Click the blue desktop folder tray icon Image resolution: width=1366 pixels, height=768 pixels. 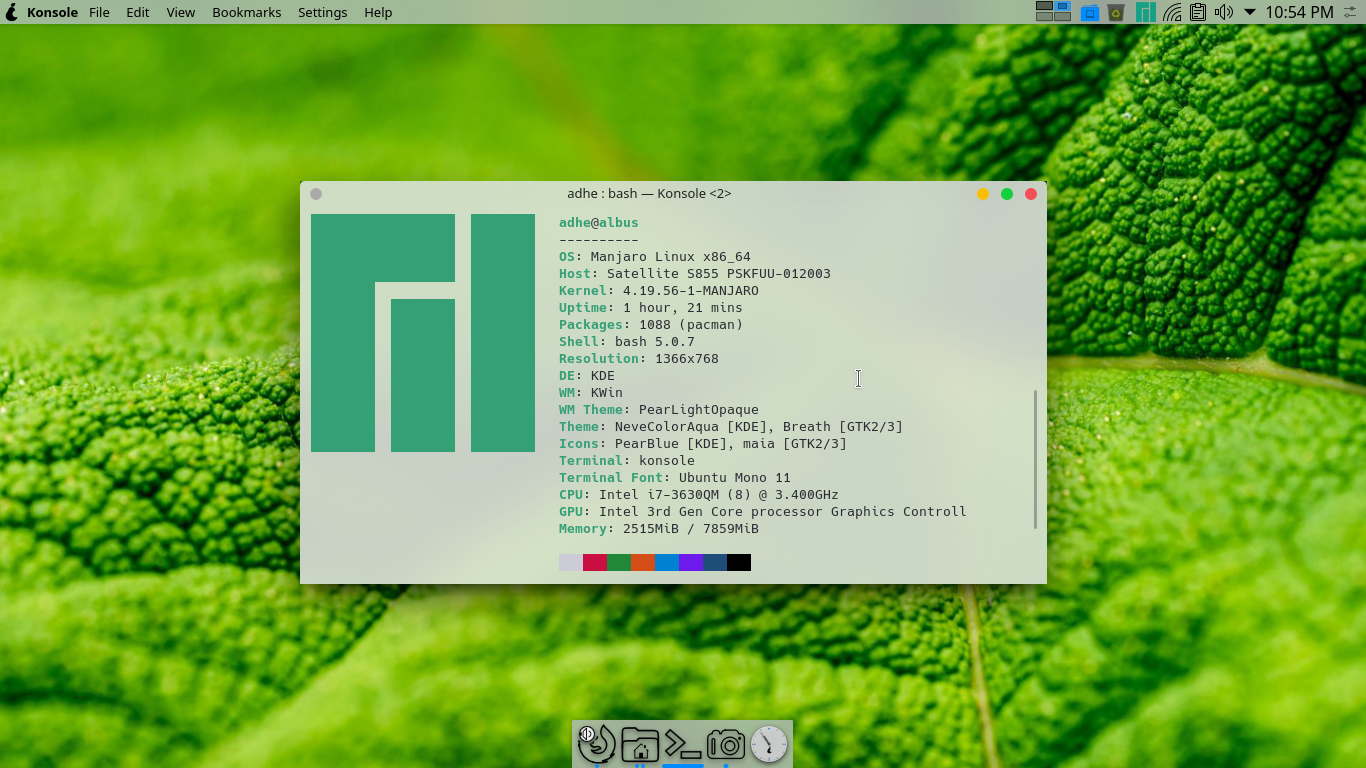pyautogui.click(x=1090, y=12)
